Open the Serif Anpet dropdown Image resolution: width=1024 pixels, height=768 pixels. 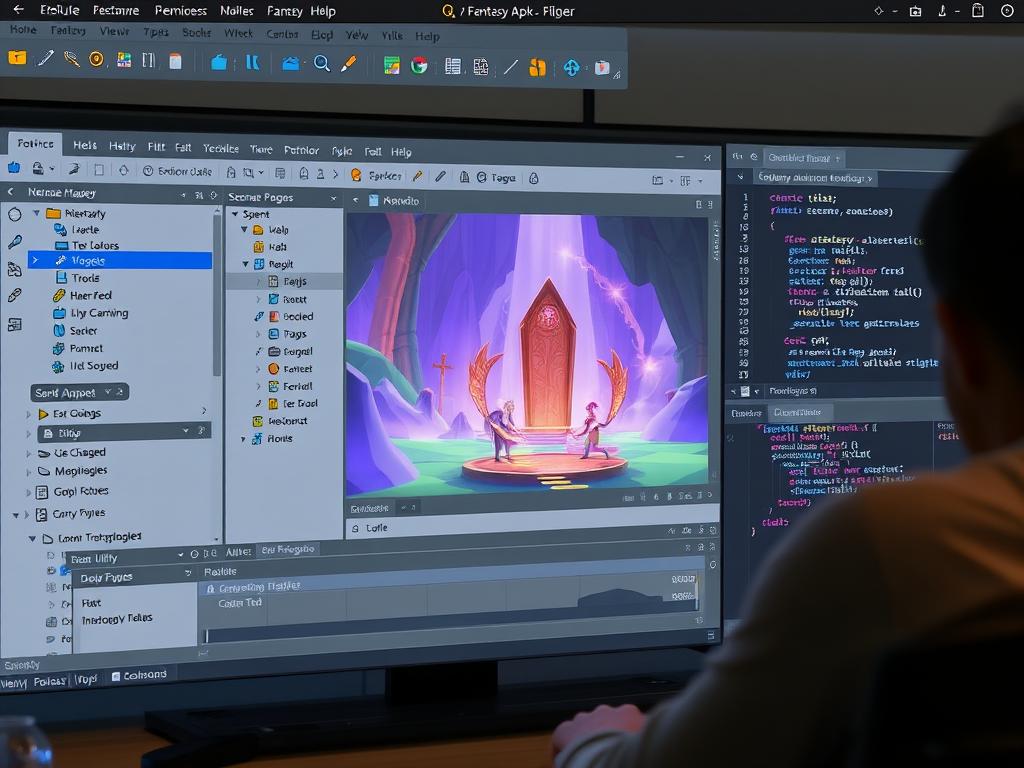[79, 392]
